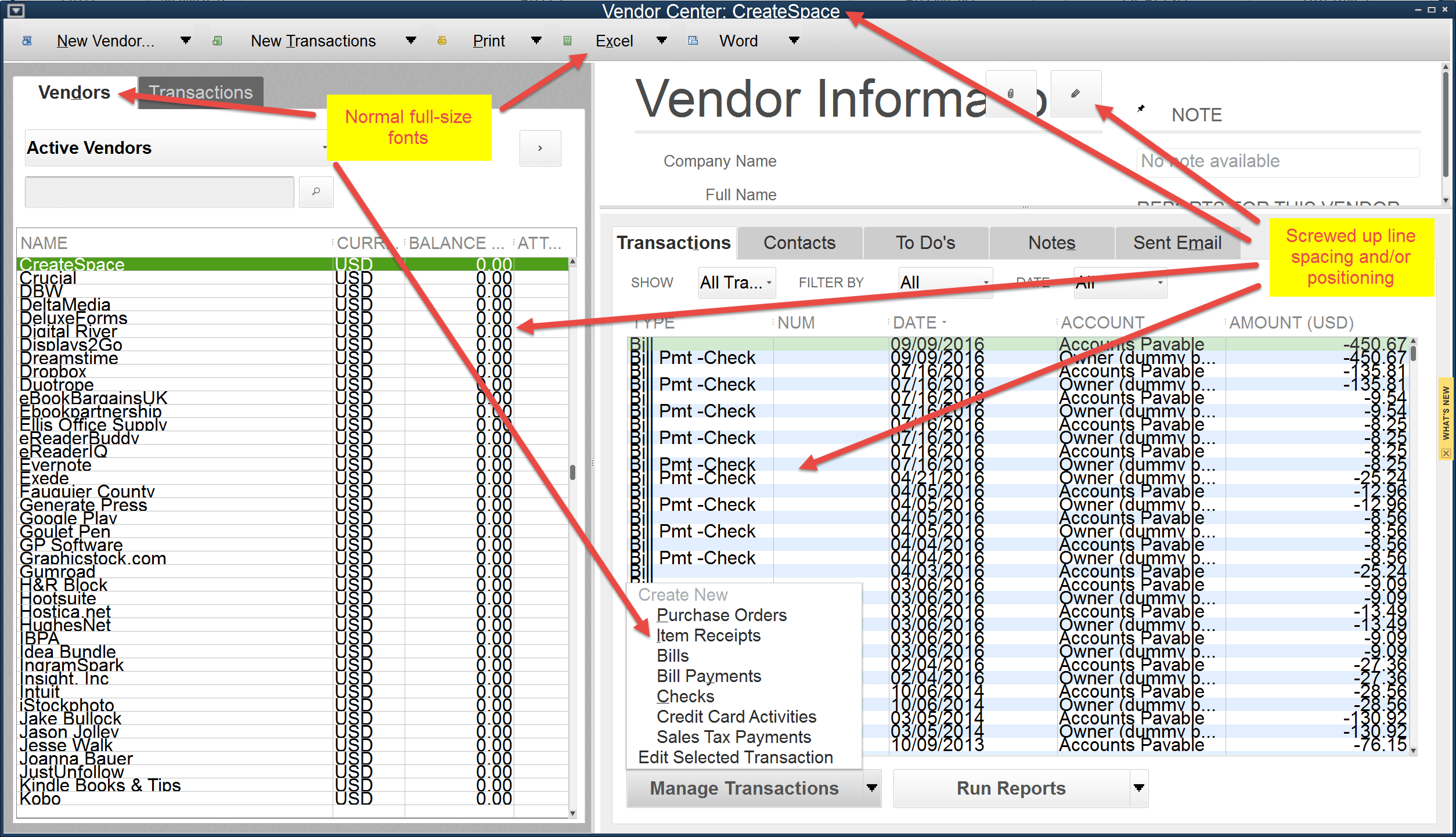Open the Filter By All dropdown
Screen dimensions: 1456x837
pos(945,283)
